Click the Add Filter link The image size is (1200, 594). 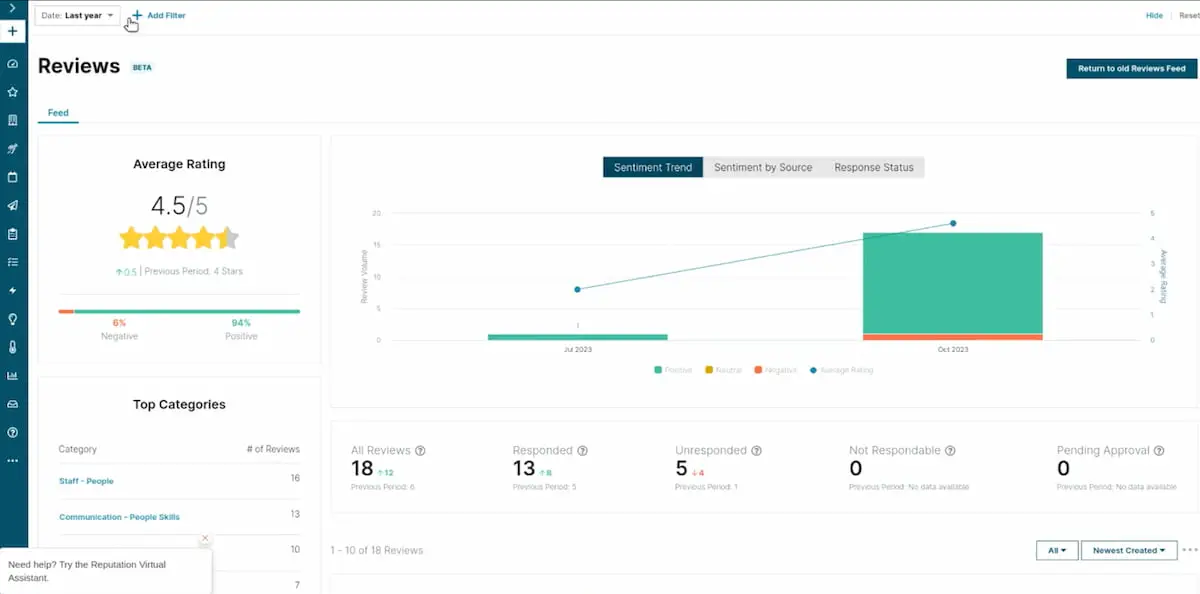point(166,15)
